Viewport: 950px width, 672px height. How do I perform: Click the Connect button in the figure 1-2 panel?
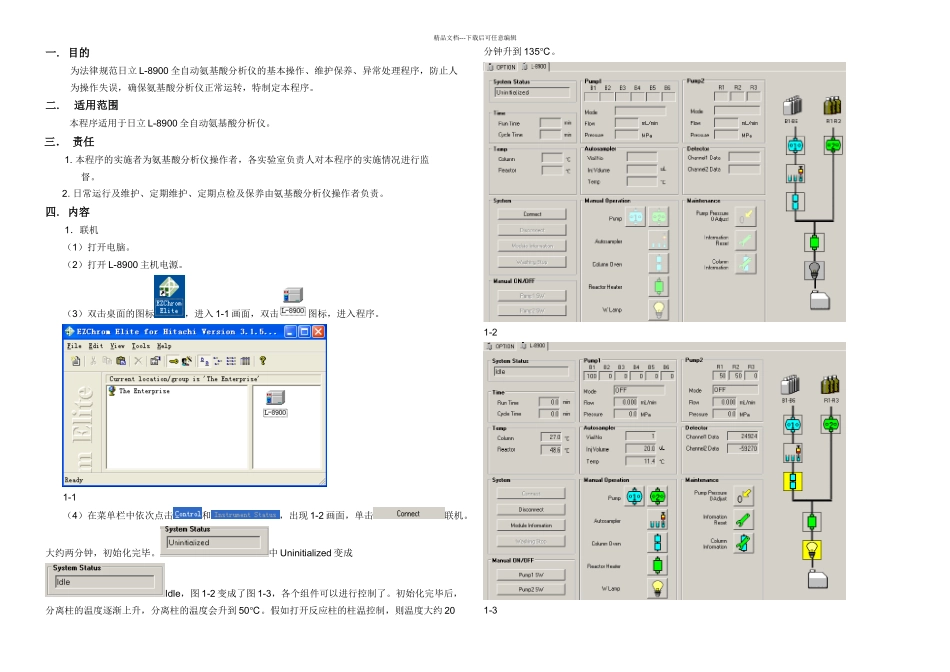(532, 214)
